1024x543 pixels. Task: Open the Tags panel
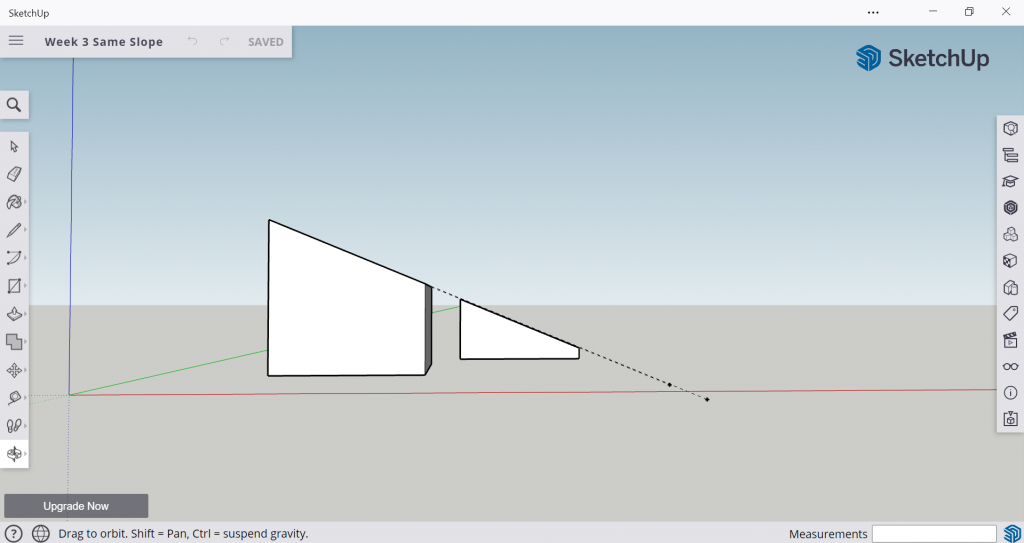click(x=1010, y=313)
